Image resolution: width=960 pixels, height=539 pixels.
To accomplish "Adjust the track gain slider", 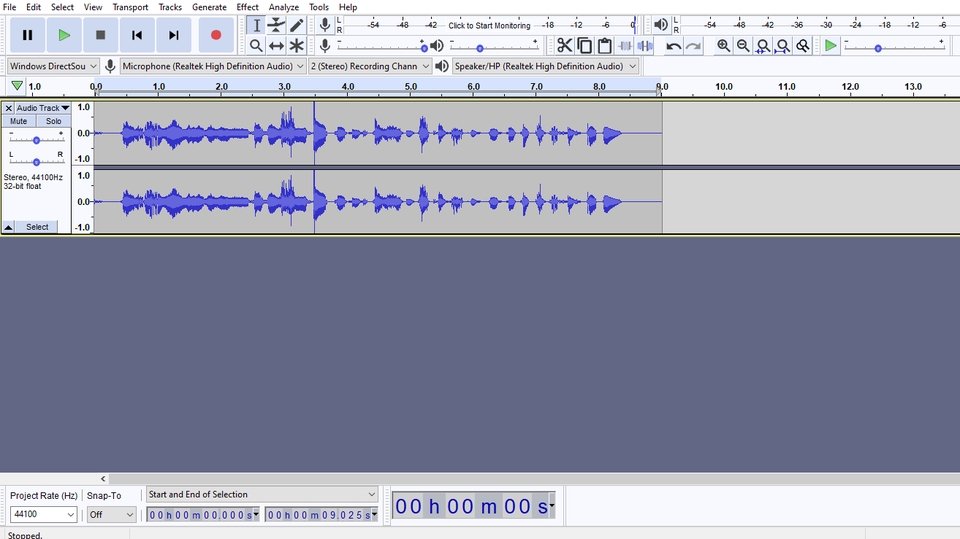I will tap(36, 139).
